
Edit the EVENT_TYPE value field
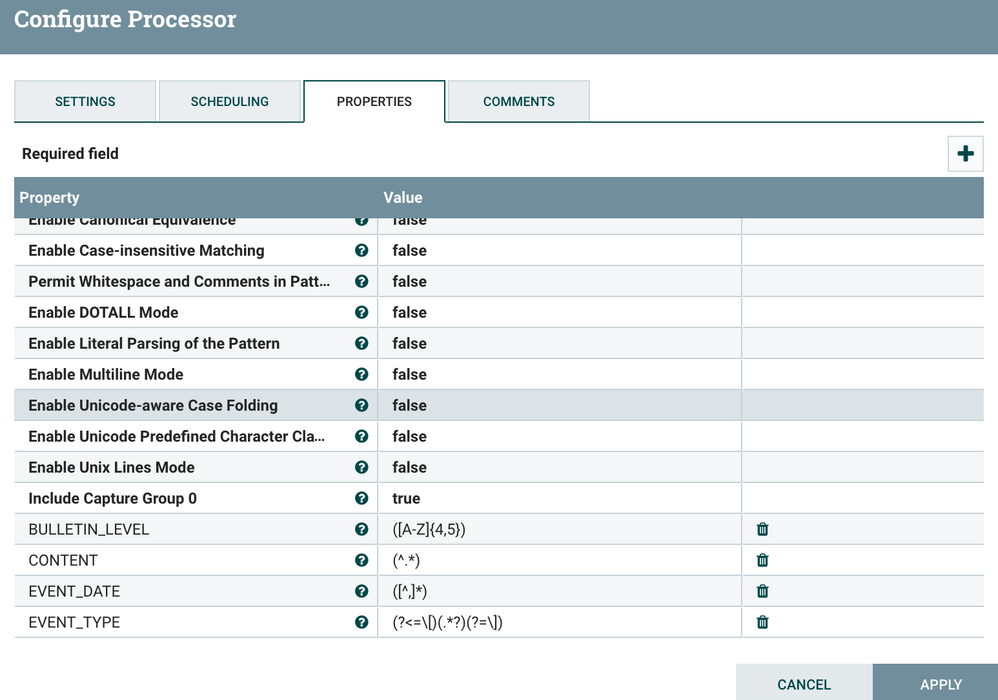tap(558, 622)
